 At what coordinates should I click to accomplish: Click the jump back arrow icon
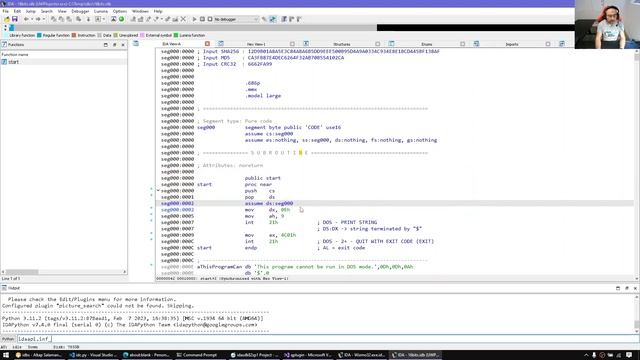pyautogui.click(x=27, y=19)
